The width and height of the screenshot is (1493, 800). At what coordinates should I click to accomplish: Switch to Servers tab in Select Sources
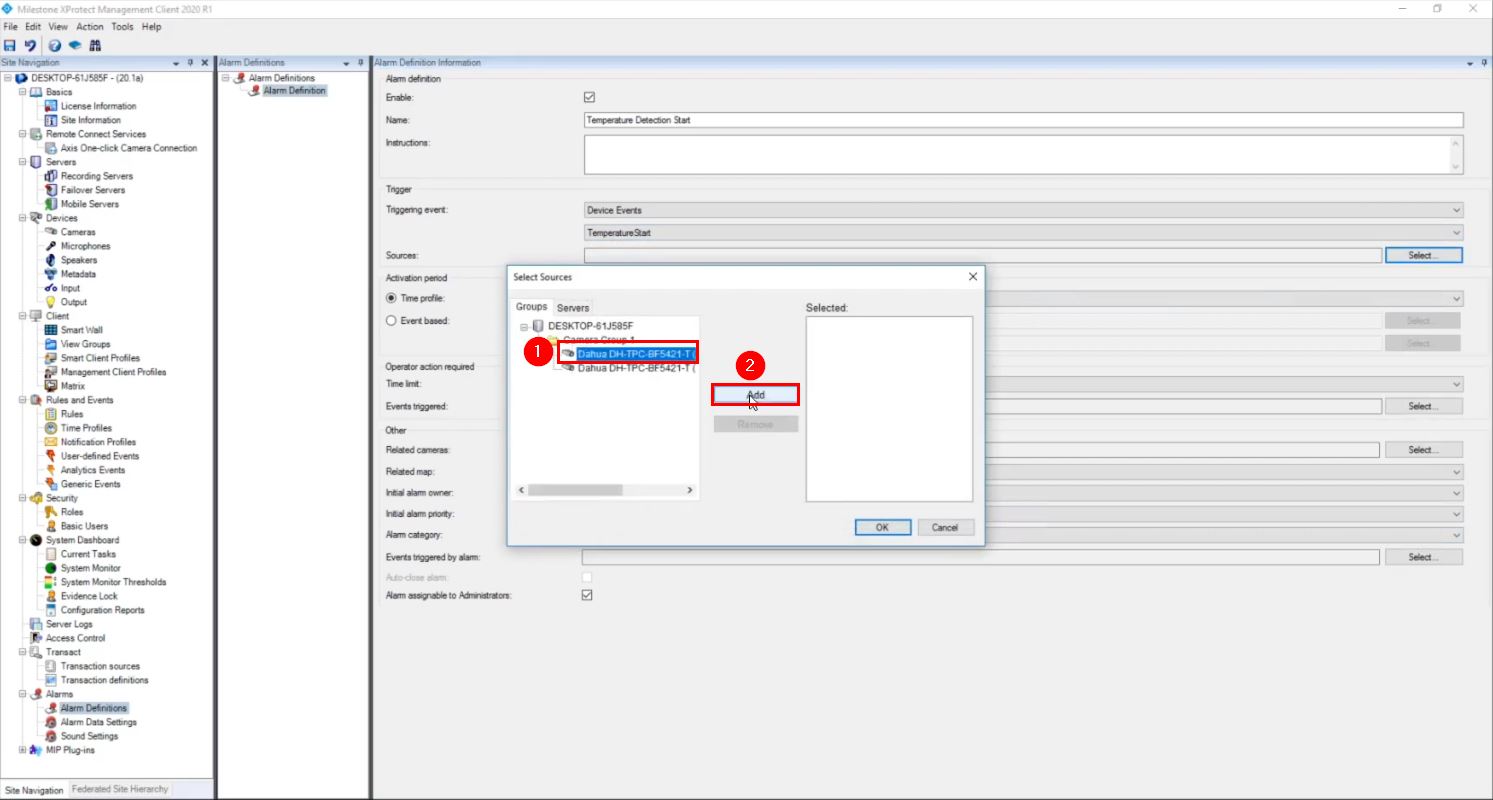pos(573,308)
